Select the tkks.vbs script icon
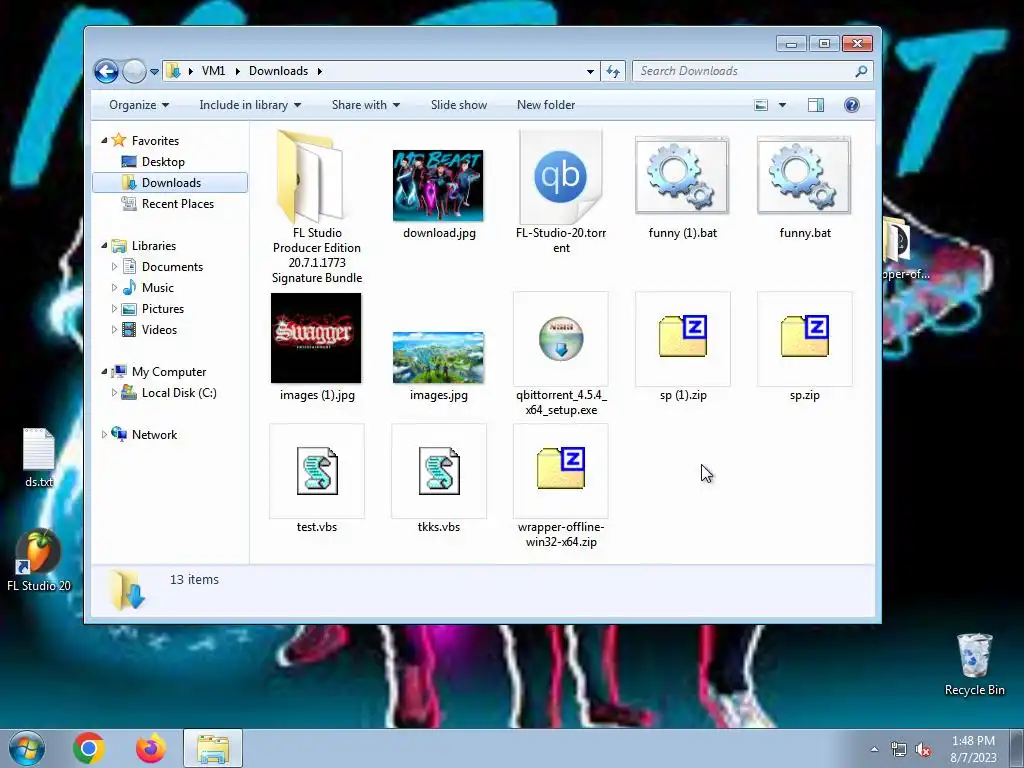The height and width of the screenshot is (768, 1024). 439,471
